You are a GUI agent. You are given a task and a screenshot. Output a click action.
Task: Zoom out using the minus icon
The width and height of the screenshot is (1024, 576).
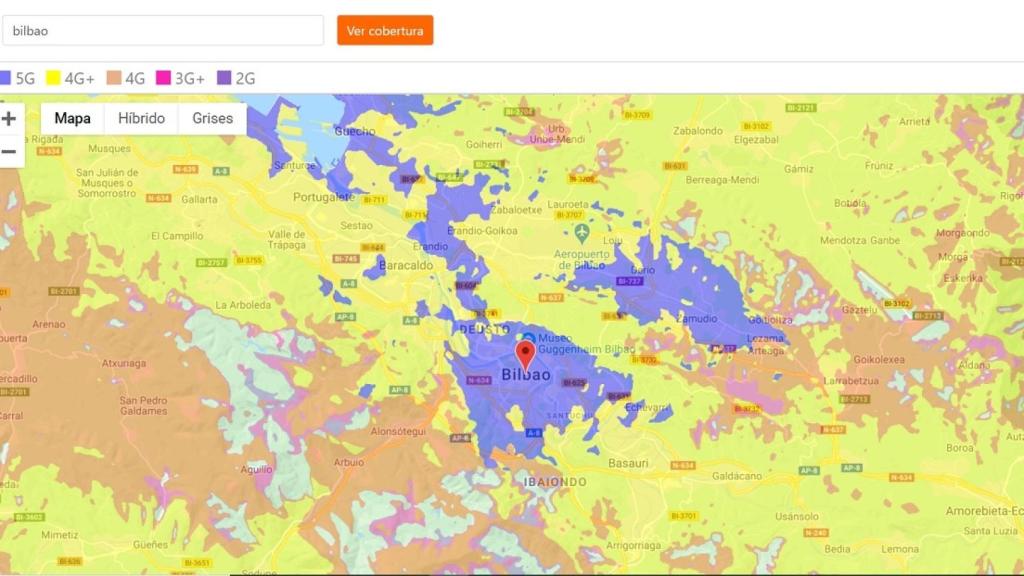(x=10, y=152)
